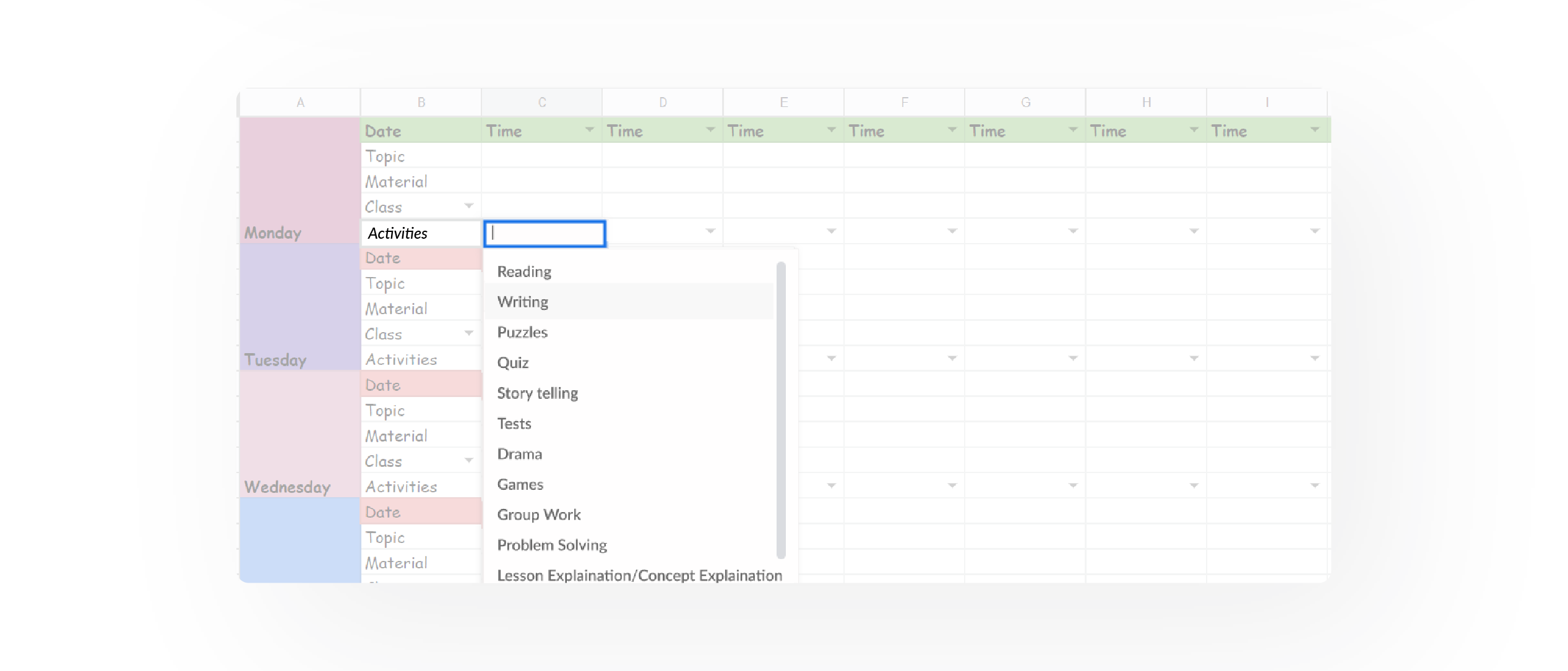Open Wednesday Activities dropdown in column I
Image resolution: width=1568 pixels, height=671 pixels.
pos(1315,485)
